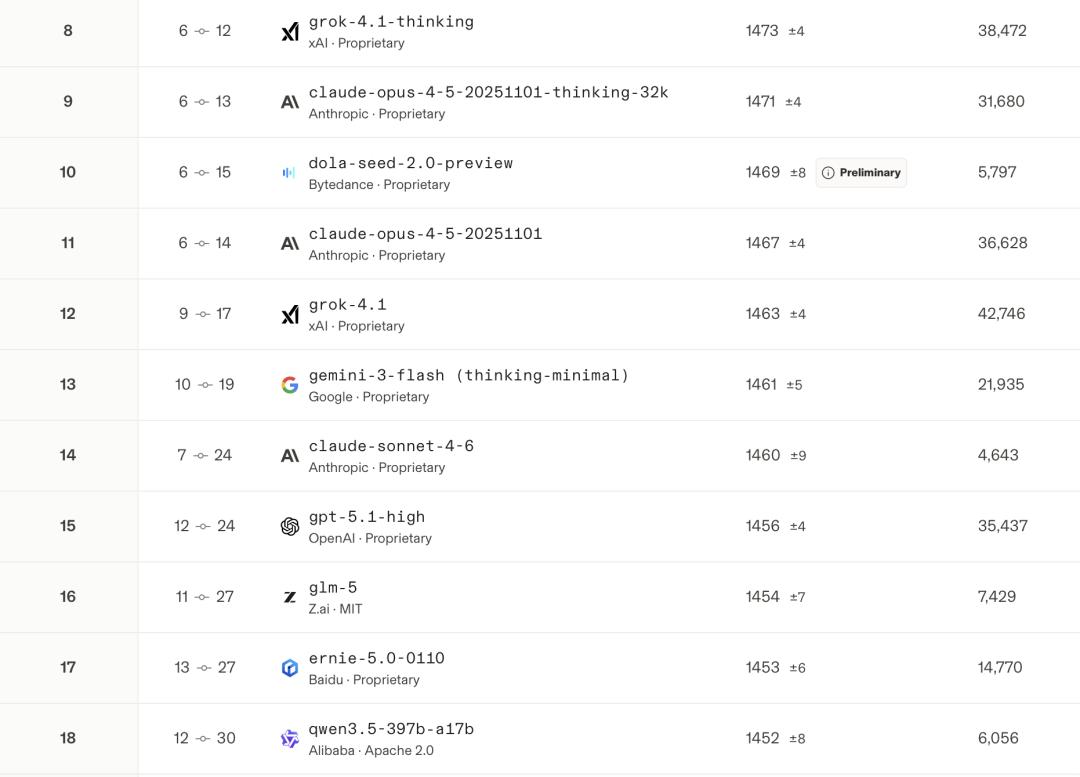1080x777 pixels.
Task: Open the claude-opus-4-5-20251101 model link
Action: tap(425, 234)
